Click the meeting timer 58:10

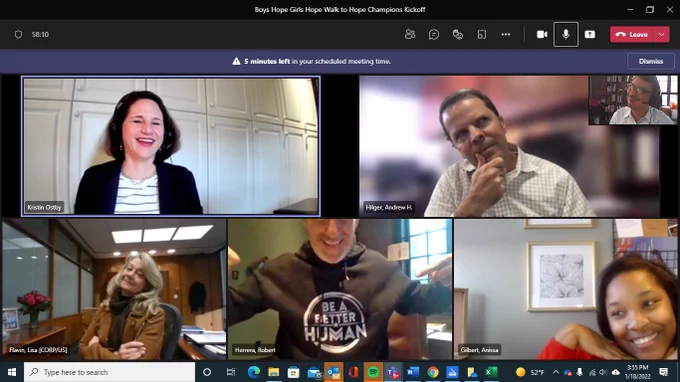pos(40,34)
